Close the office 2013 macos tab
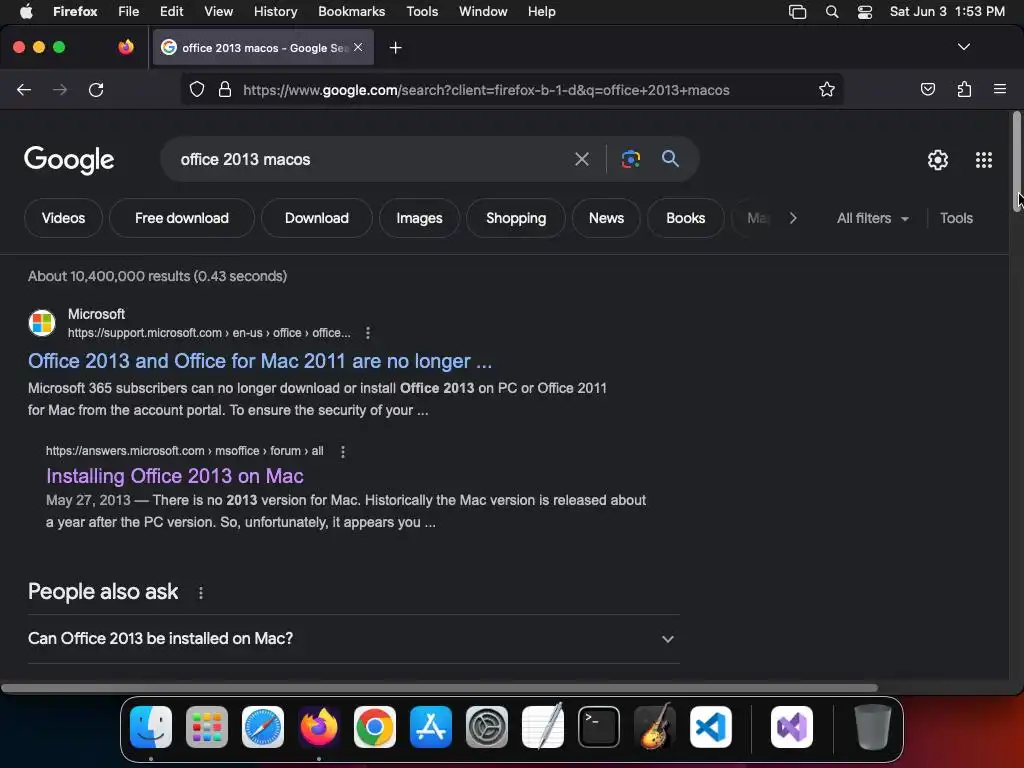 pyautogui.click(x=358, y=47)
